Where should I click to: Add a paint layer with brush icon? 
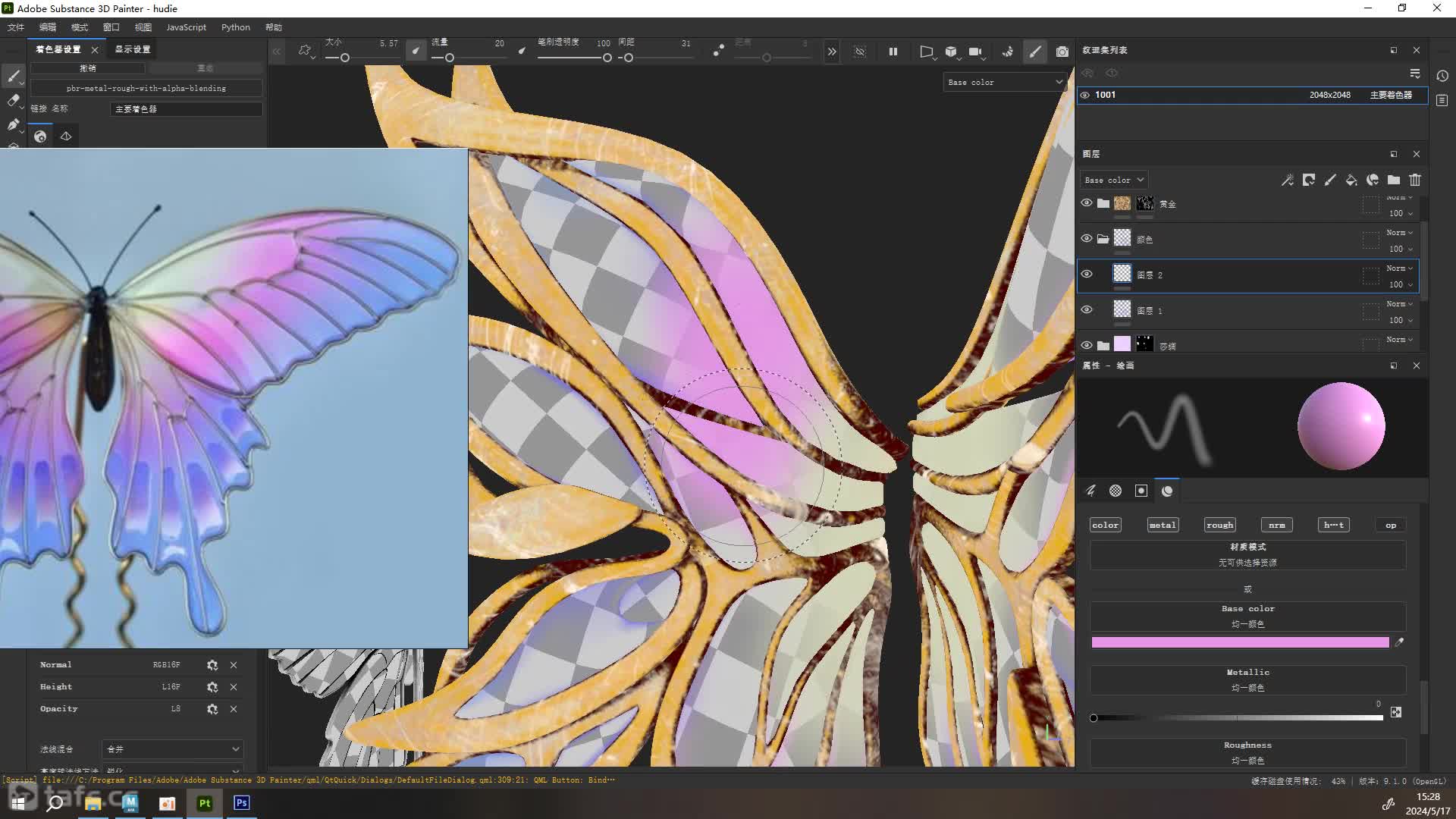[1330, 180]
